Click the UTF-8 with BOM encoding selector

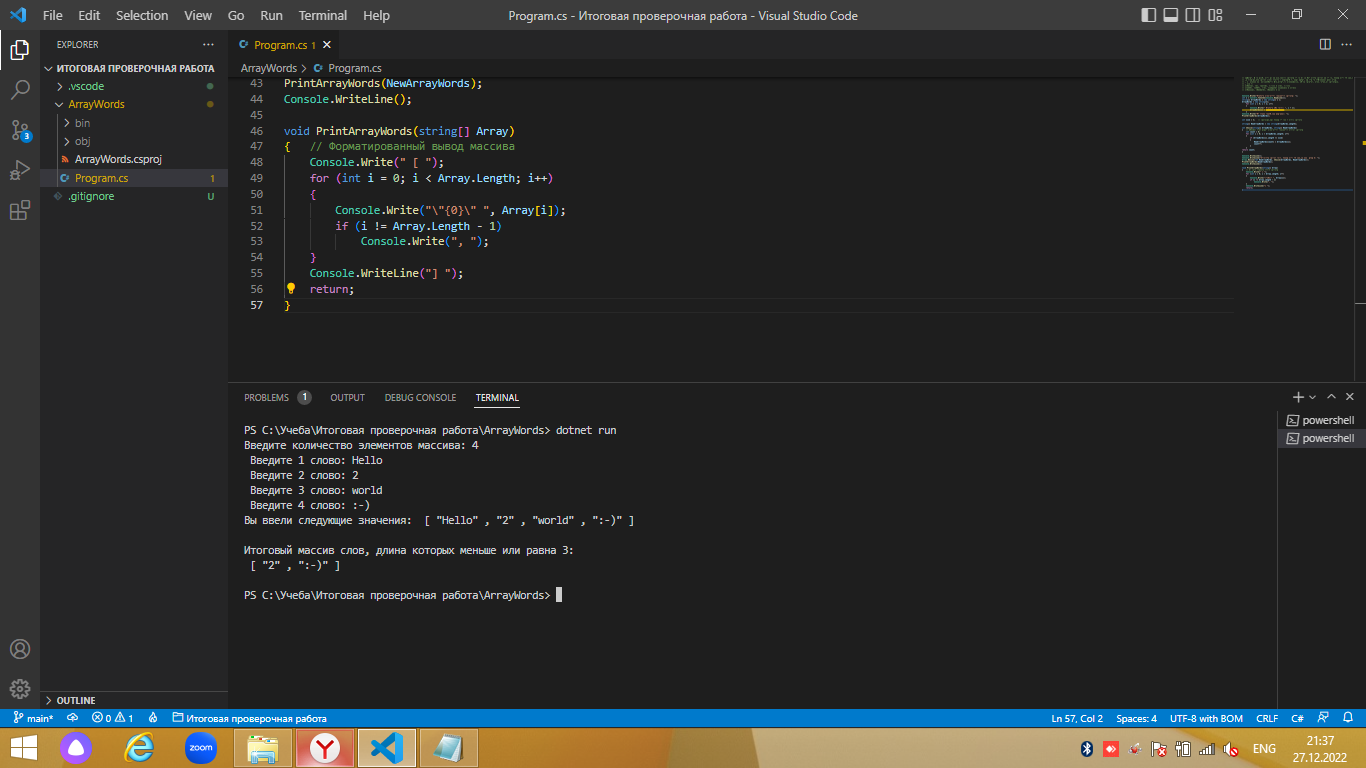pos(1206,718)
